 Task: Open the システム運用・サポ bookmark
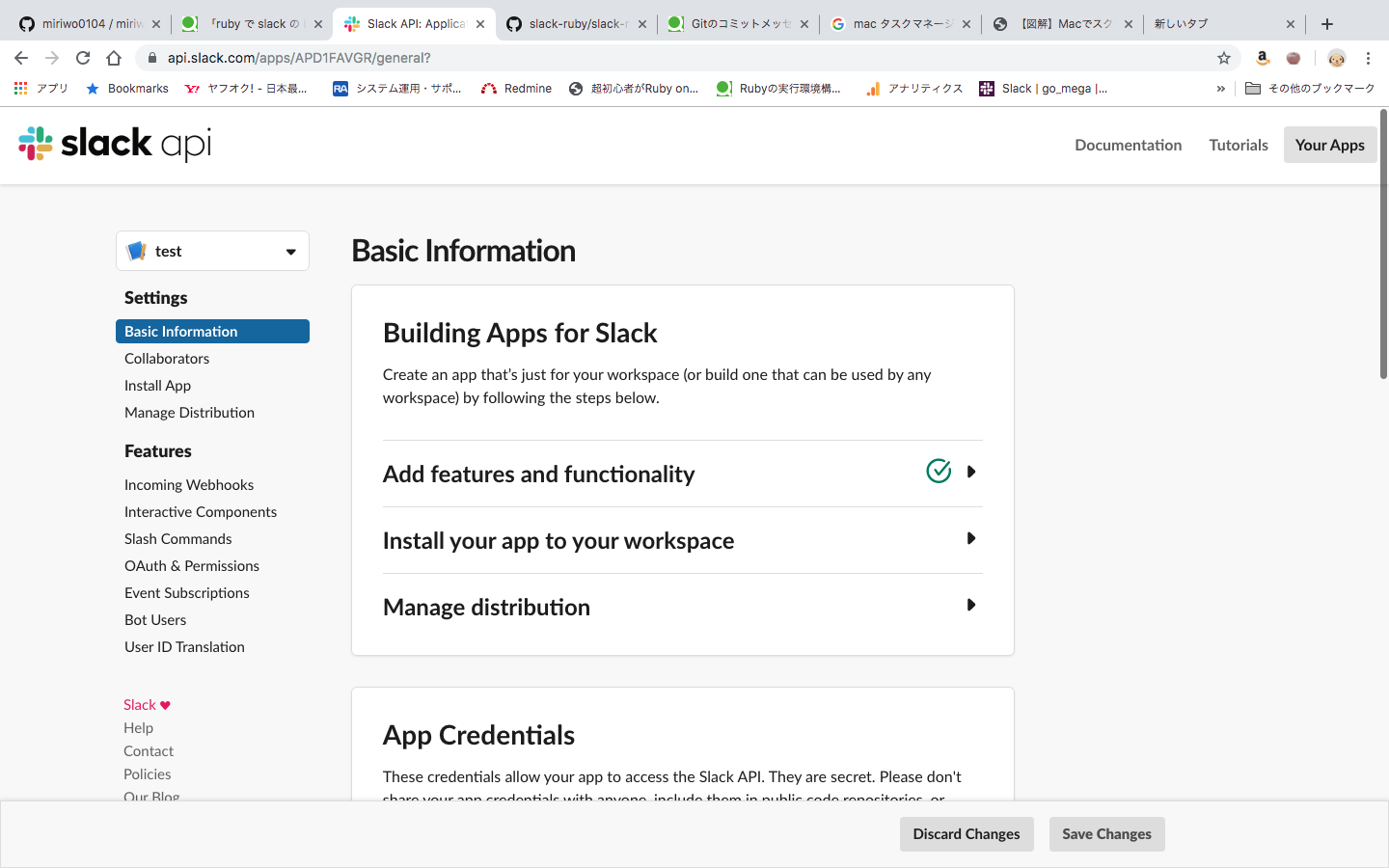point(397,88)
